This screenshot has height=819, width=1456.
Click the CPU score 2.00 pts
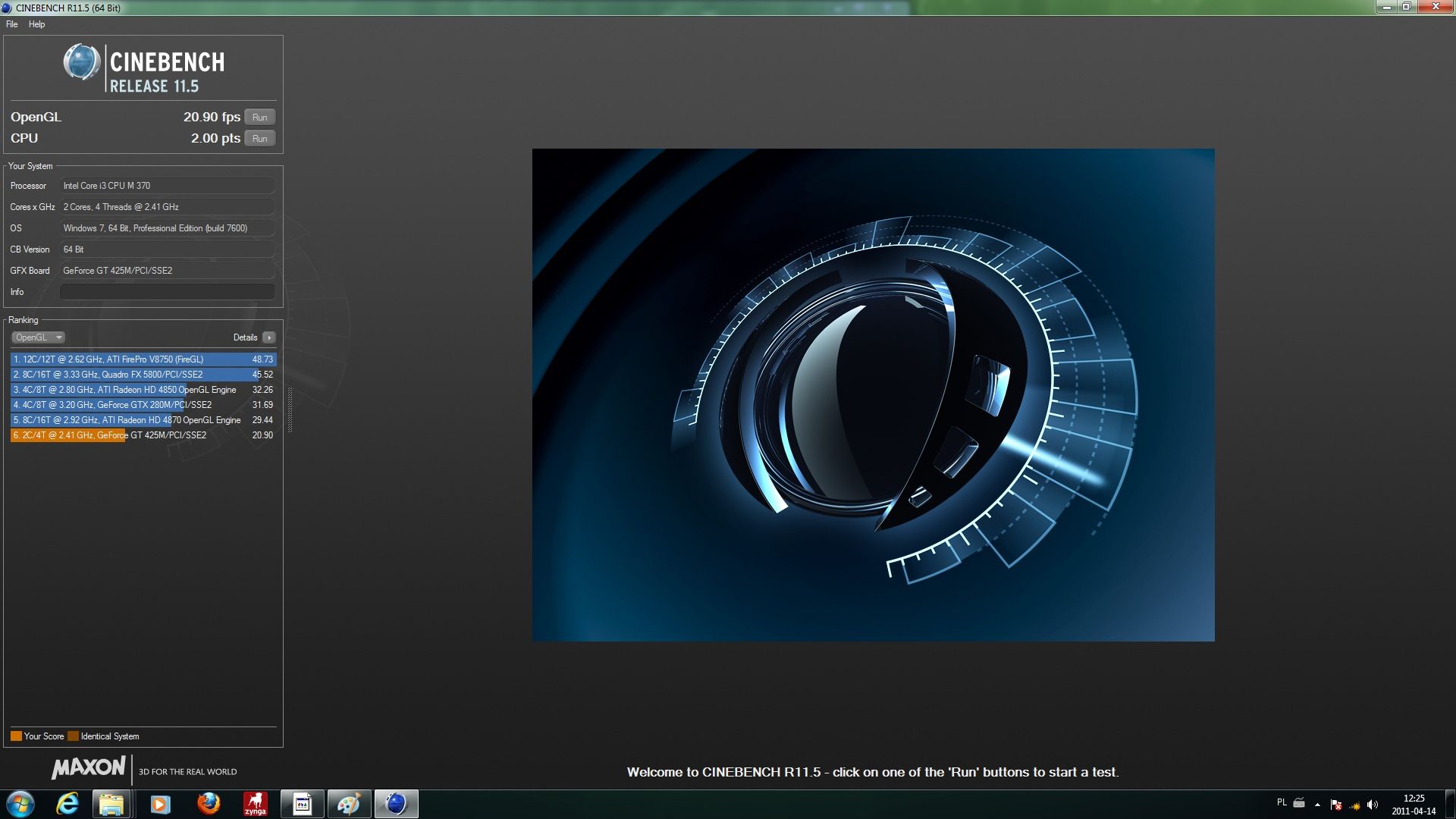point(215,138)
